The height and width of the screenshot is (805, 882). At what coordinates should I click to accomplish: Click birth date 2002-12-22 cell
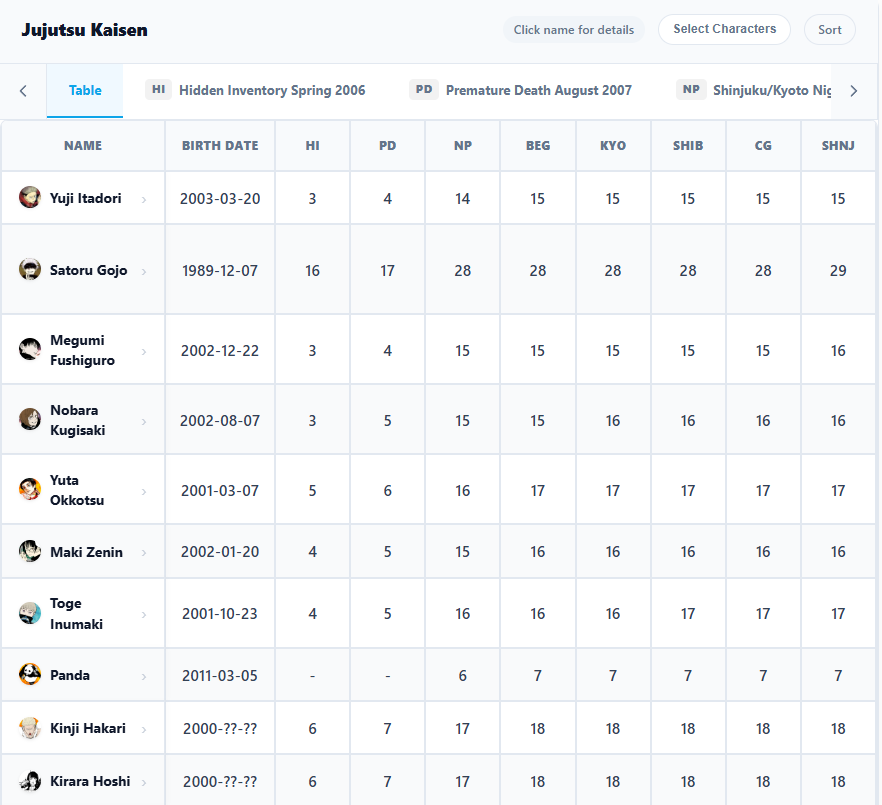click(x=220, y=350)
